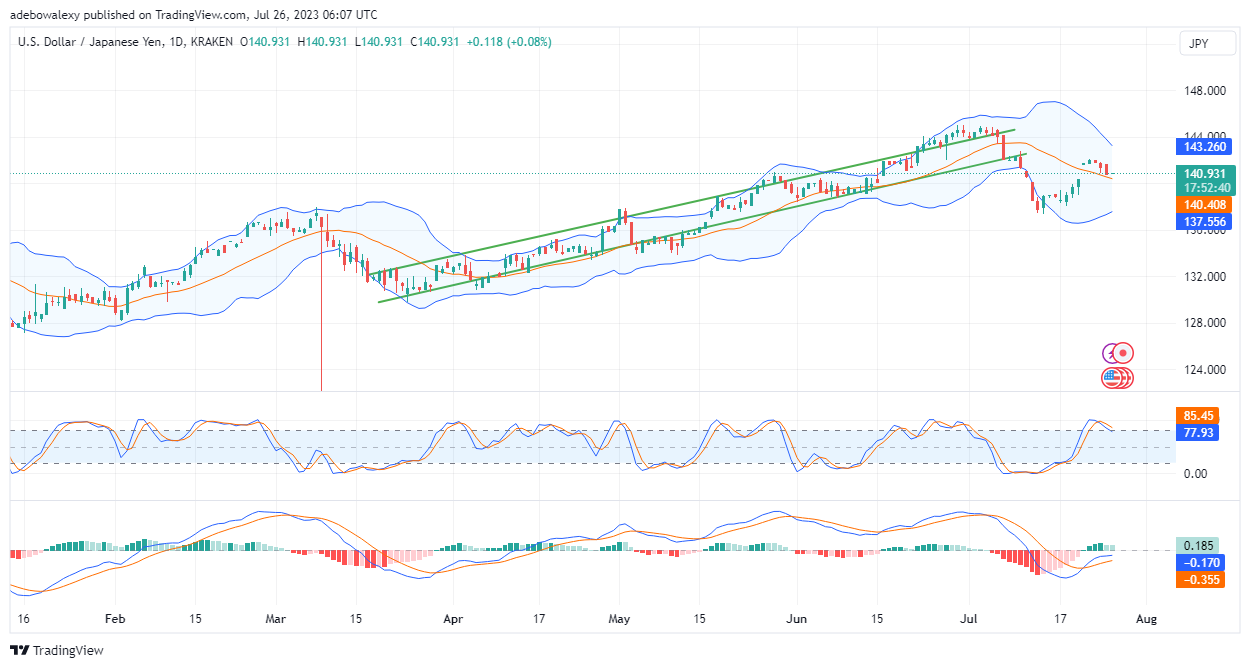Click the Apr date axis label

pyautogui.click(x=452, y=619)
